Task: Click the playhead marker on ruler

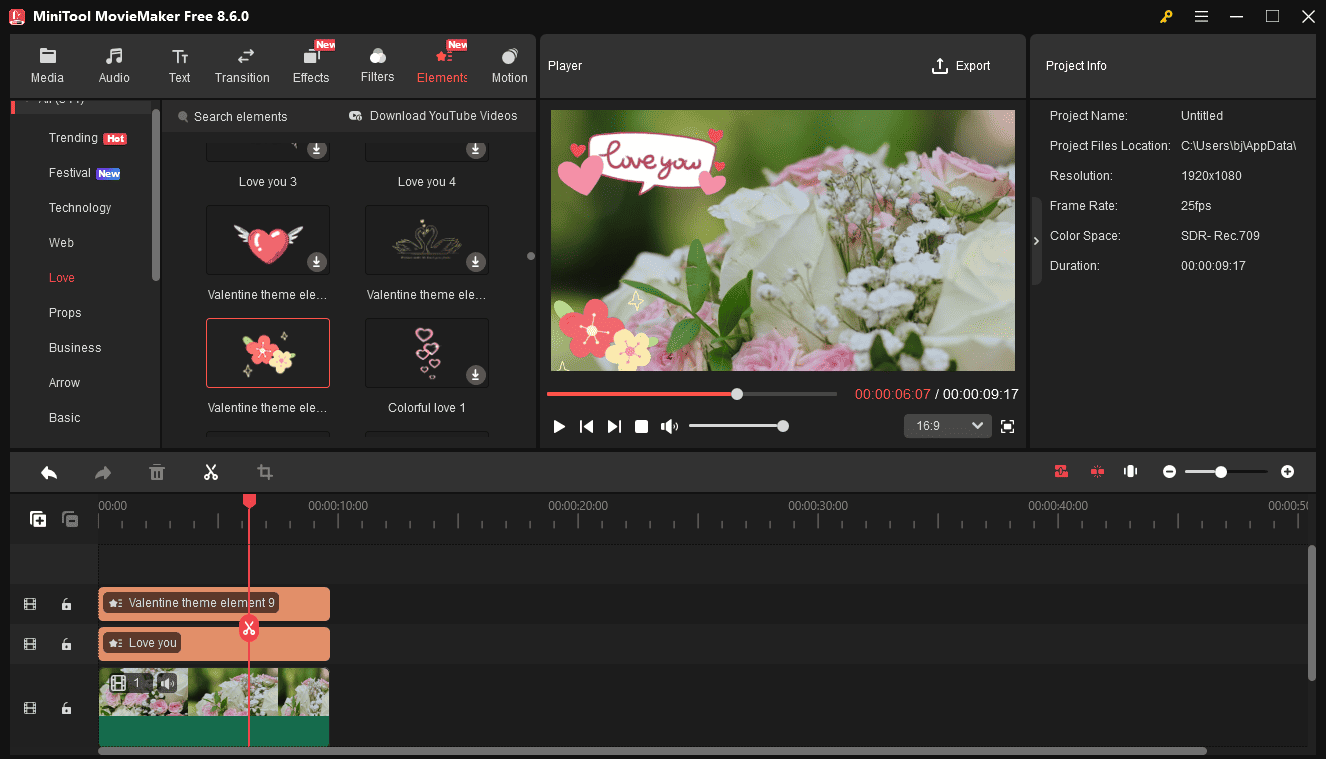Action: coord(249,500)
